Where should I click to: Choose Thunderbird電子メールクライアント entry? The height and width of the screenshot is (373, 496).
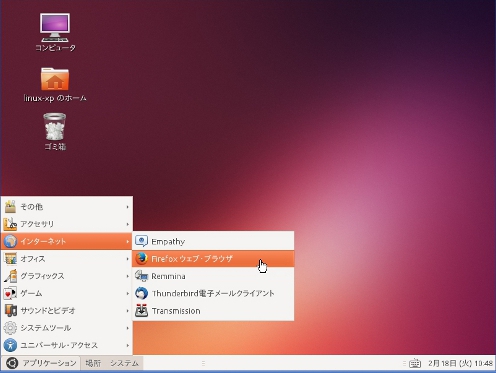(x=213, y=293)
